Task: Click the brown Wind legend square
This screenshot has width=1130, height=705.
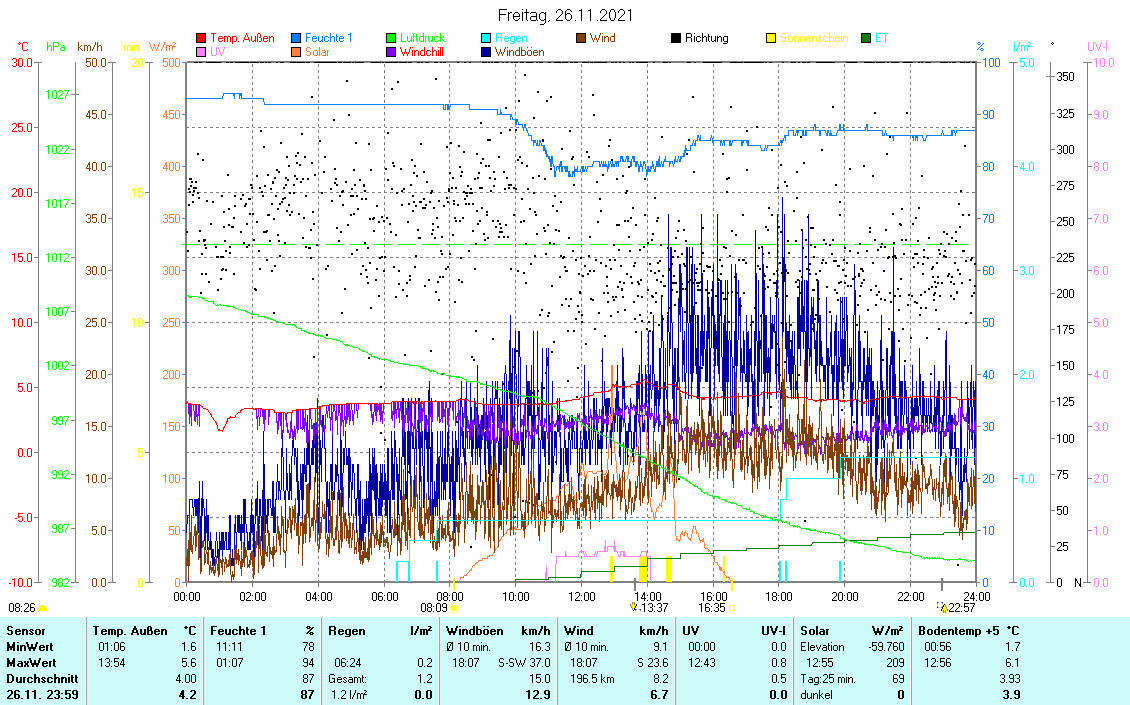Action: point(581,38)
